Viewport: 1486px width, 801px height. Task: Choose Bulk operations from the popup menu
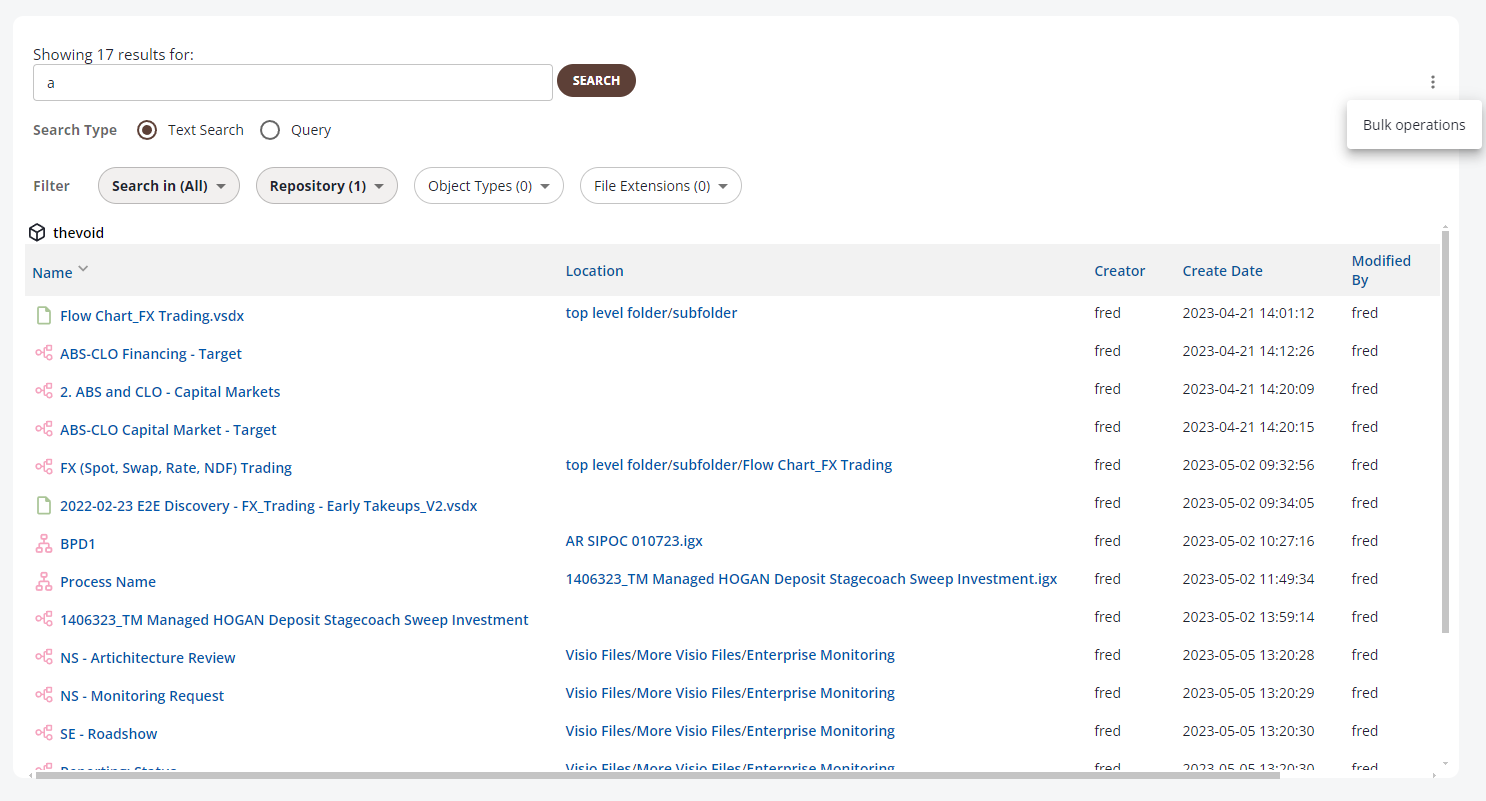[x=1413, y=125]
